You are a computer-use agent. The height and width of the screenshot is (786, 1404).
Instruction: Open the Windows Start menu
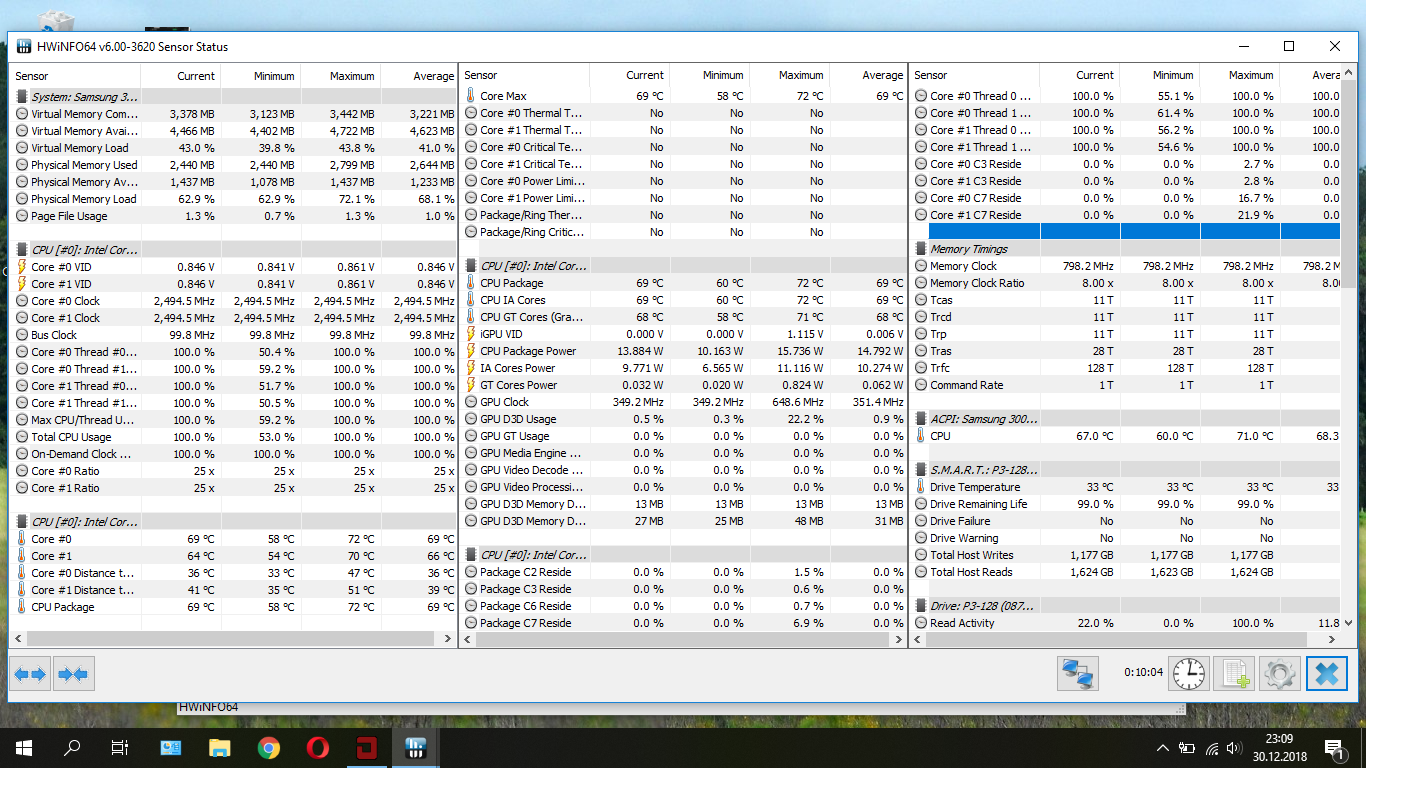pyautogui.click(x=24, y=748)
